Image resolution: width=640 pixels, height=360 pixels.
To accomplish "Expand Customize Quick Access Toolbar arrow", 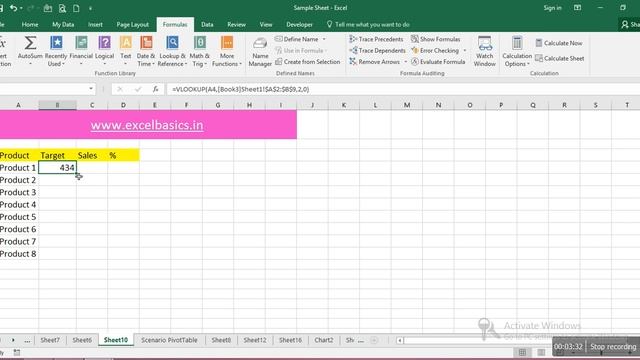I will (x=90, y=8).
